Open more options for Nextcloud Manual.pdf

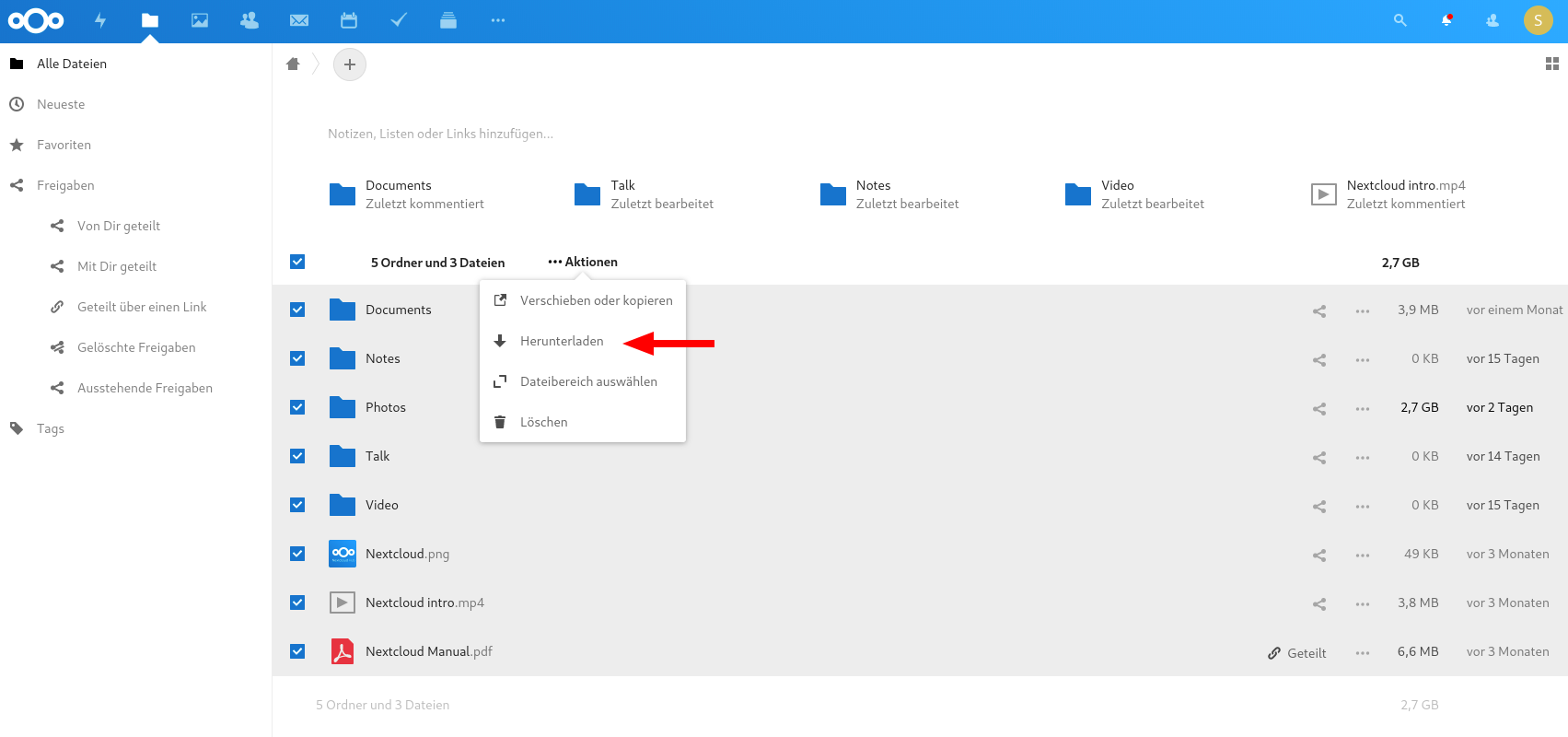click(x=1363, y=653)
